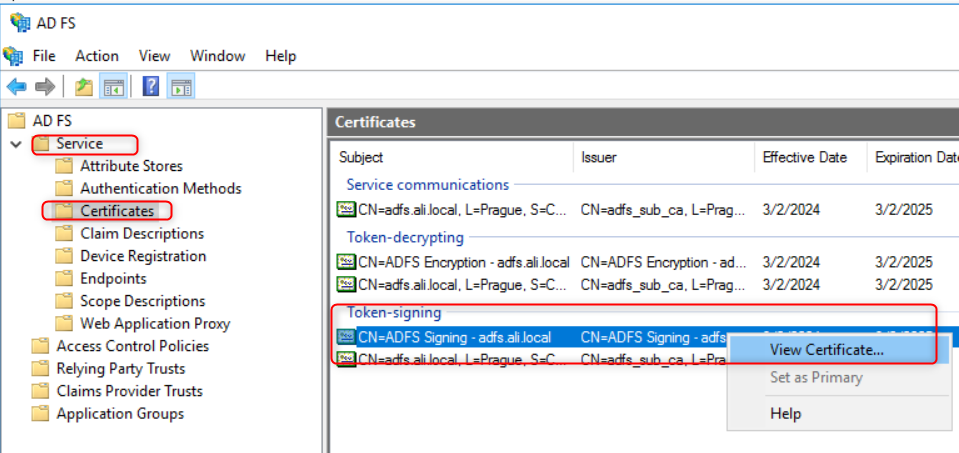Select Claims Provider Trusts tree label
959x453 pixels.
coord(129,391)
